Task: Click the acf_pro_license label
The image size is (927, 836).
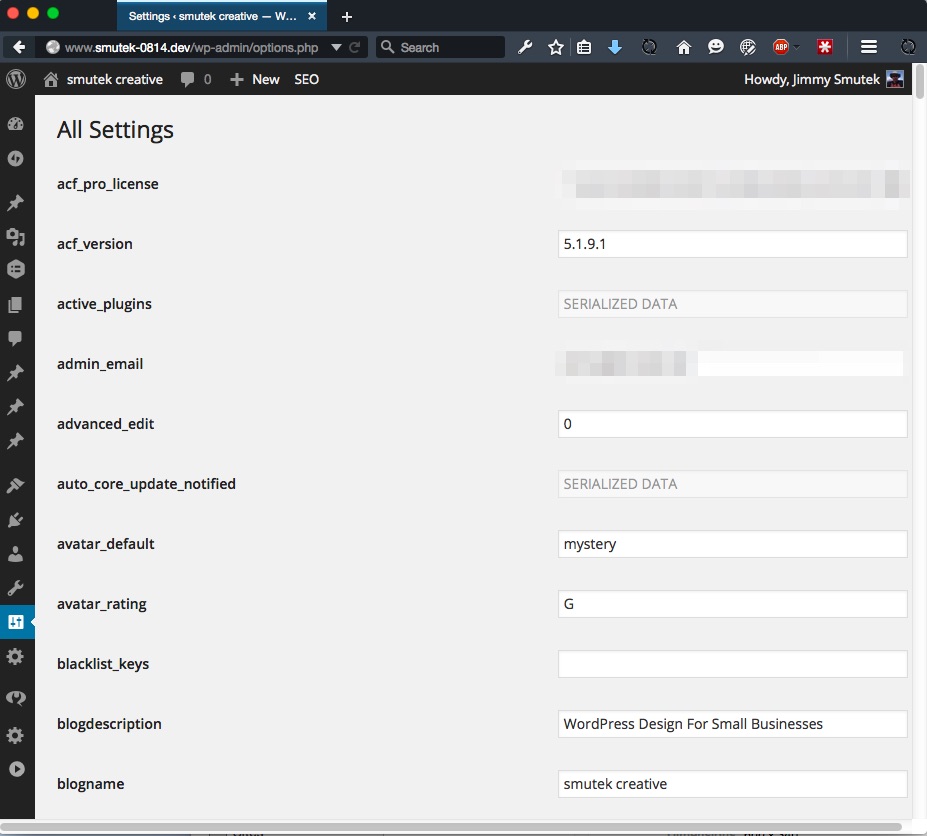Action: [x=108, y=184]
